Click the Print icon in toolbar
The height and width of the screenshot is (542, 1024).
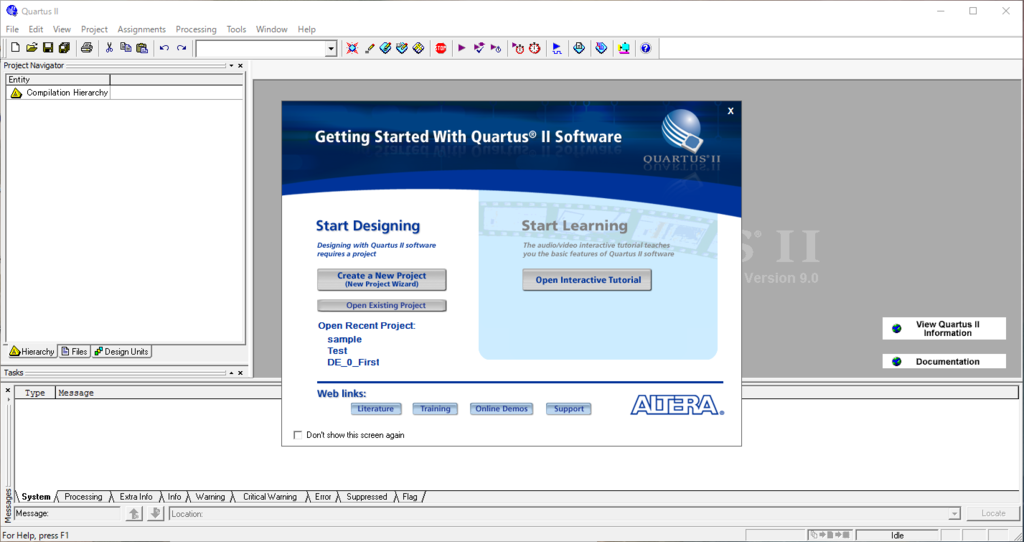tap(87, 48)
